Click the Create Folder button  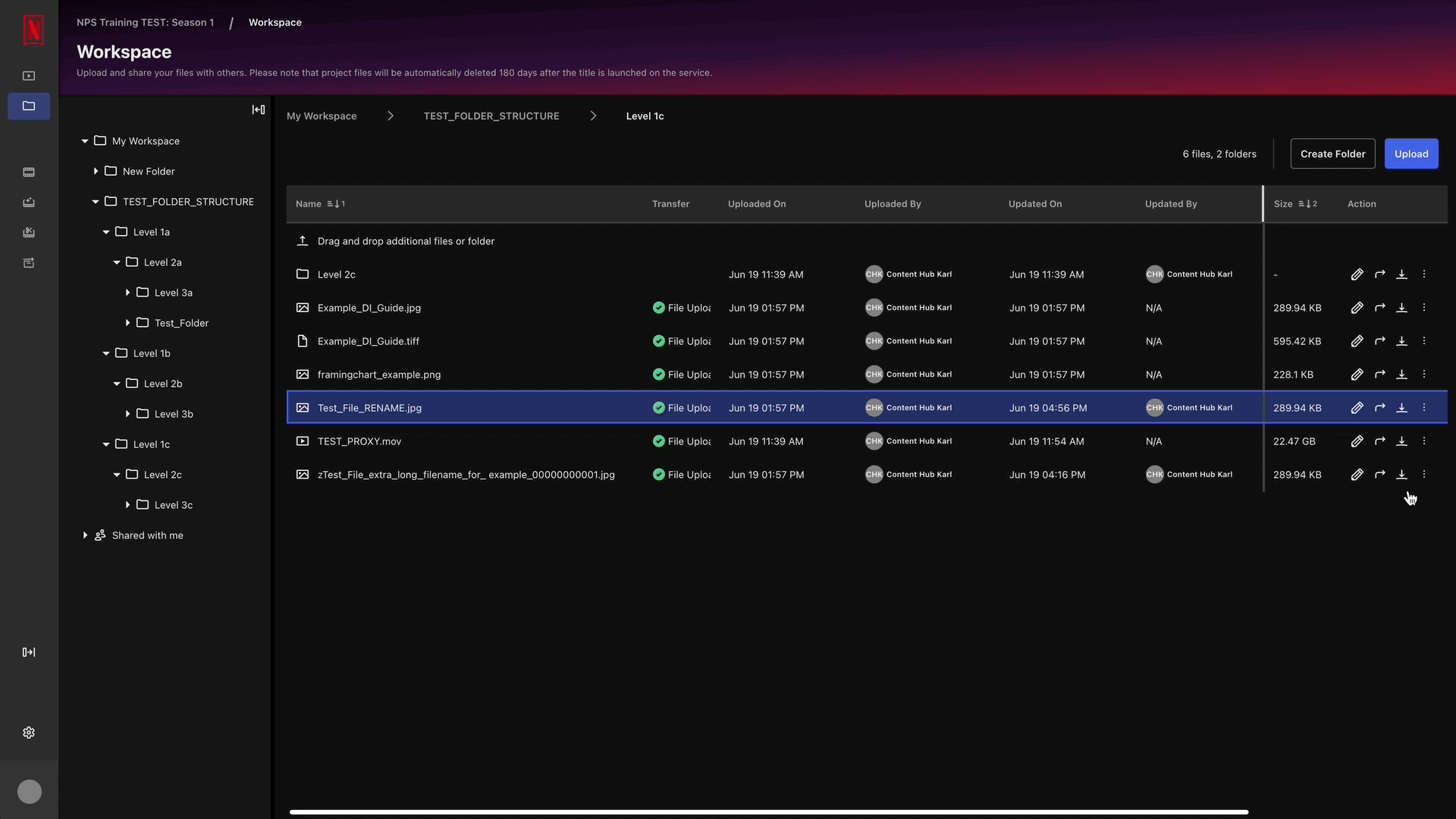point(1334,154)
